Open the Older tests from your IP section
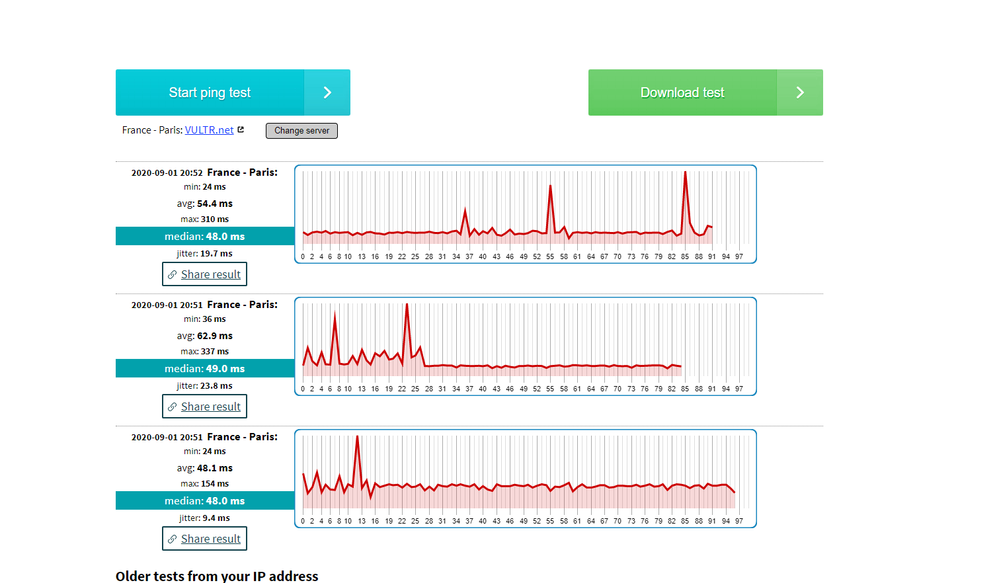This screenshot has height=583, width=999. pos(216,576)
